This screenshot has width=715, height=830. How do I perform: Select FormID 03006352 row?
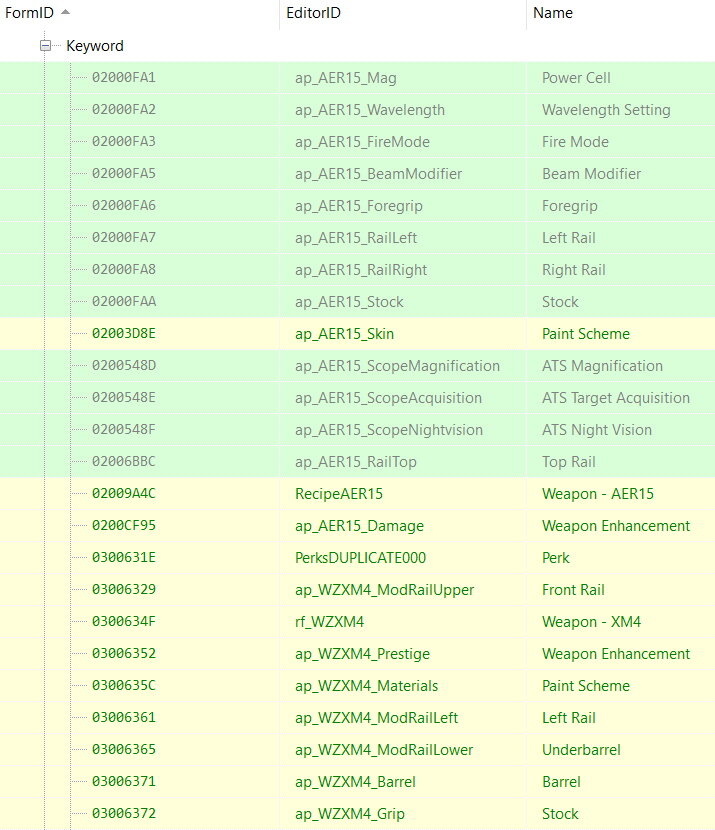click(x=357, y=653)
